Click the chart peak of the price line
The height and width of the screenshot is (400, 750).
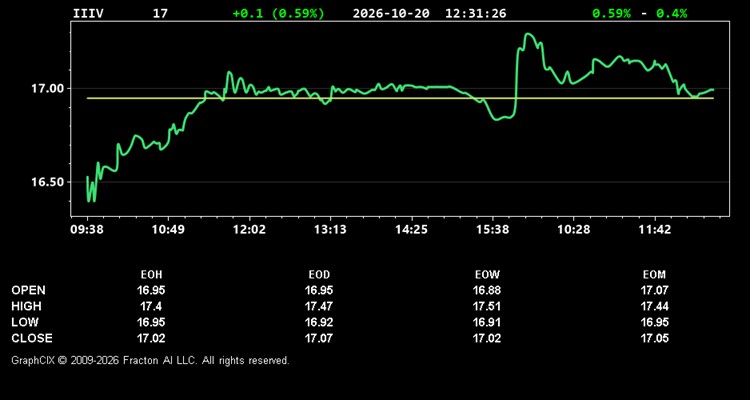click(x=528, y=34)
